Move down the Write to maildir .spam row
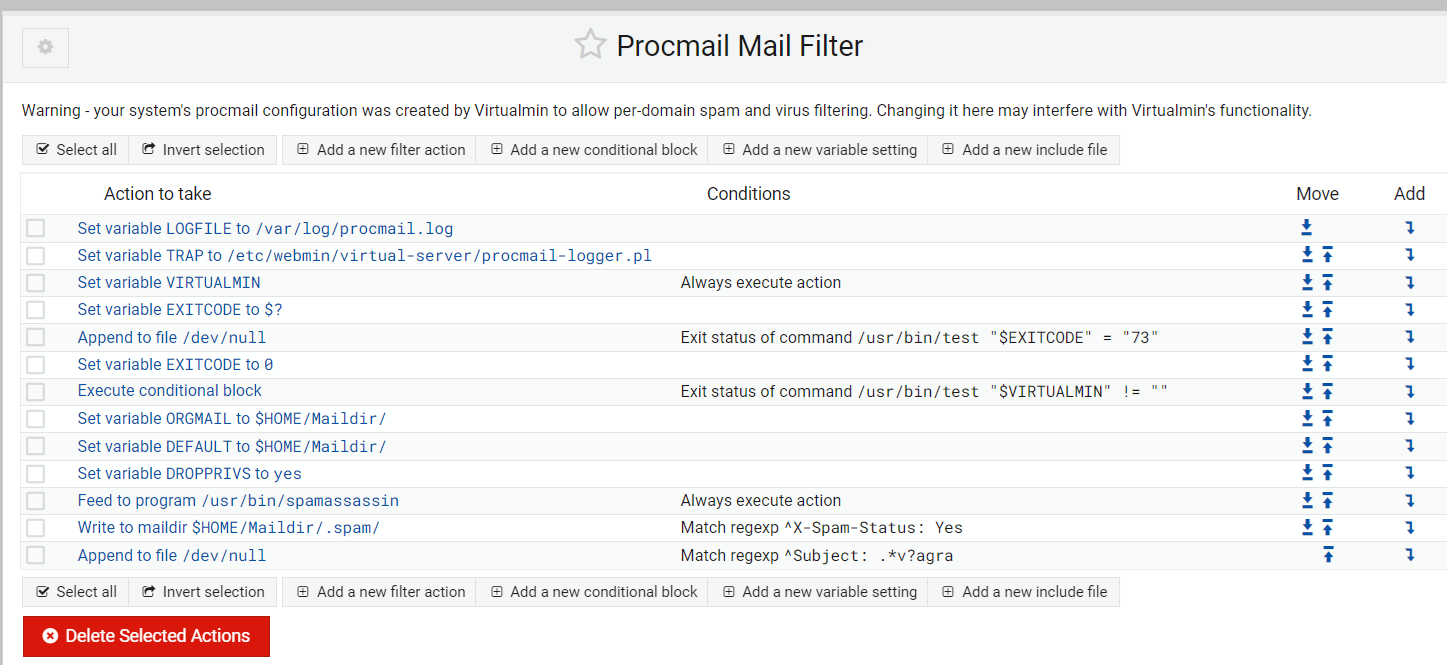Viewport: 1447px width, 665px height. pyautogui.click(x=1306, y=527)
